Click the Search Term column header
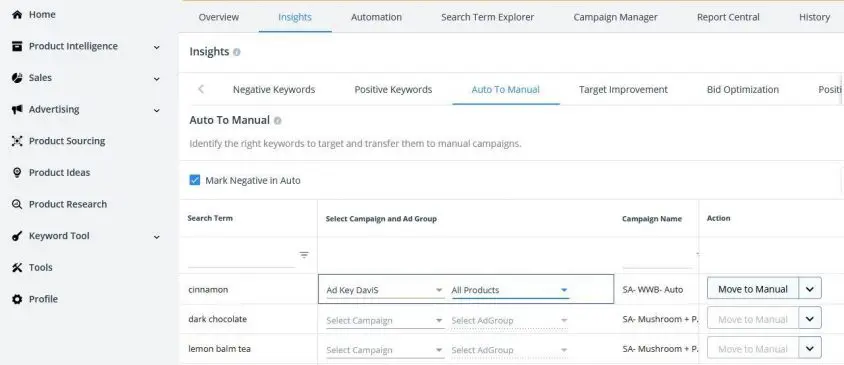844x365 pixels. tap(210, 219)
